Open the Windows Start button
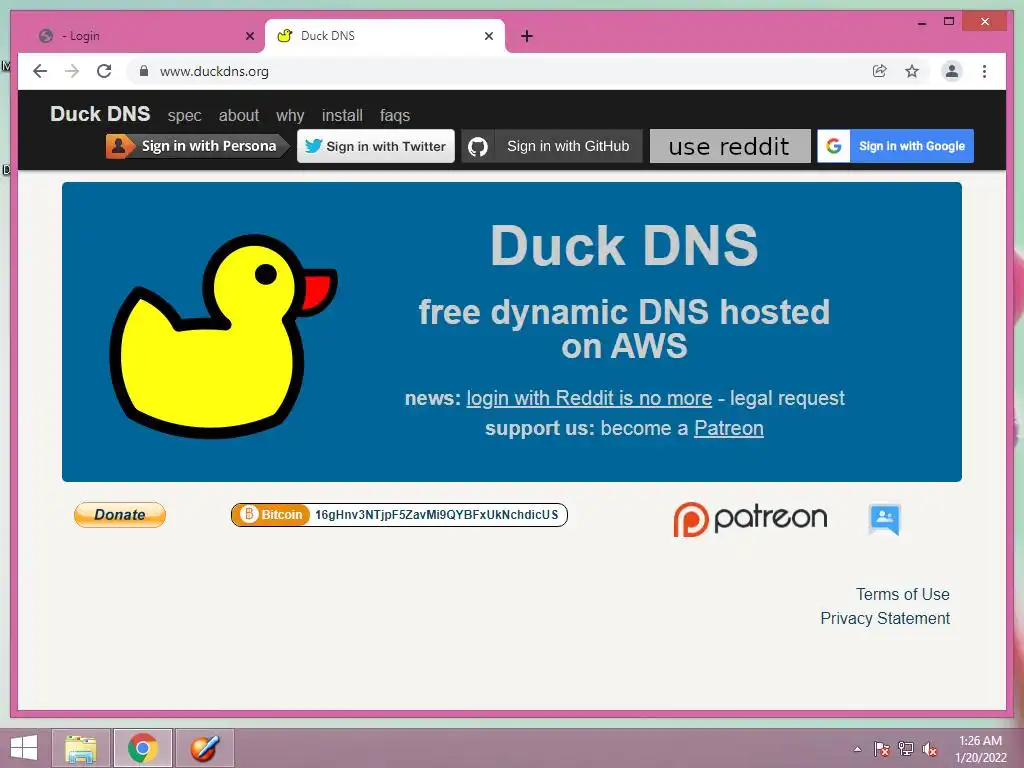 pyautogui.click(x=24, y=748)
